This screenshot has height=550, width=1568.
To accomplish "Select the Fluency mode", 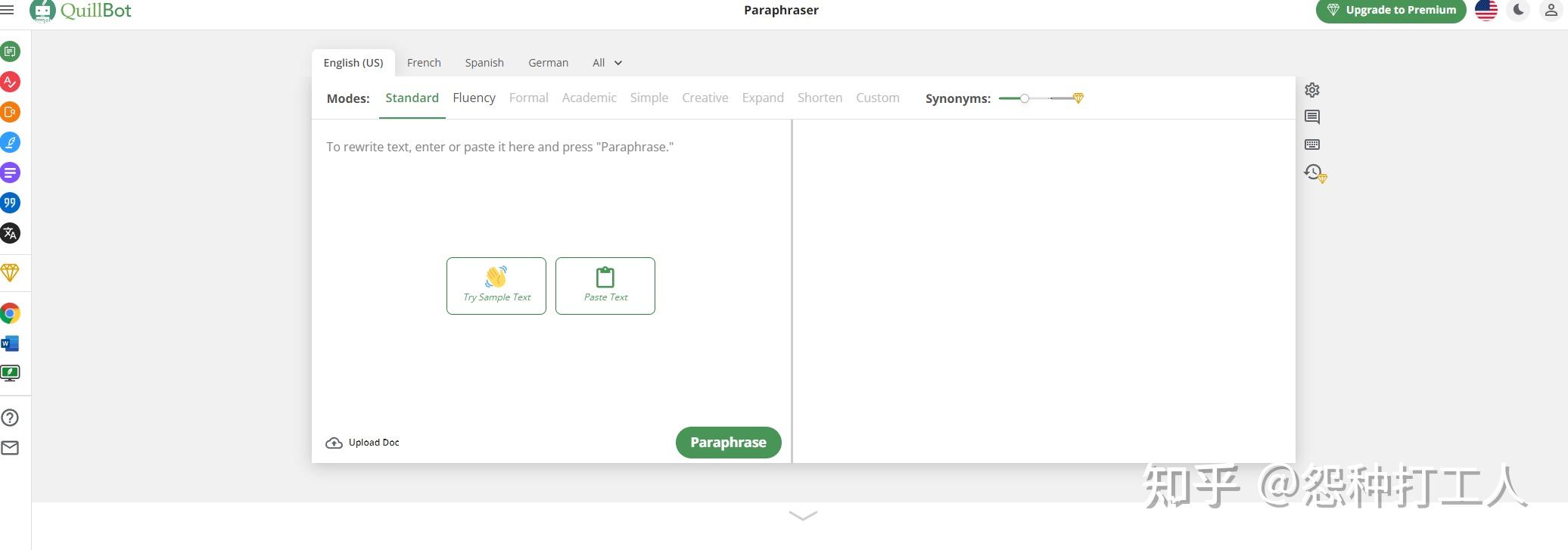I will click(474, 98).
